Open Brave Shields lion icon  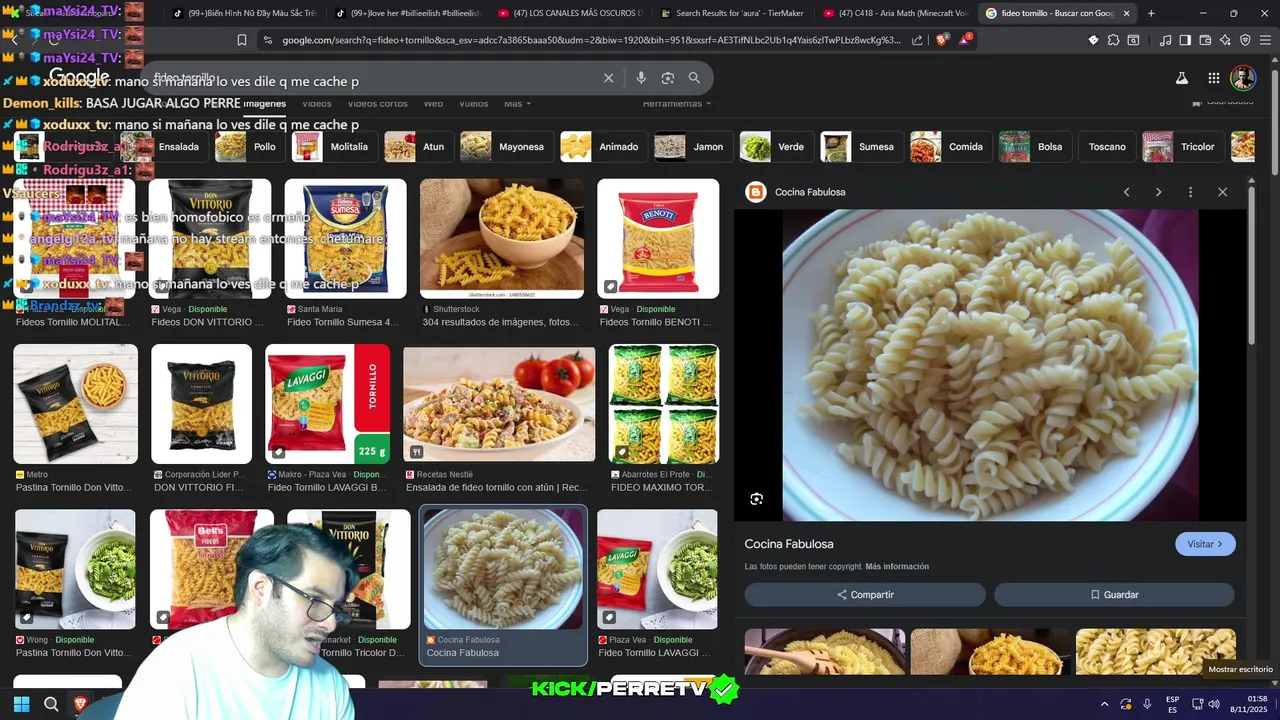point(941,40)
